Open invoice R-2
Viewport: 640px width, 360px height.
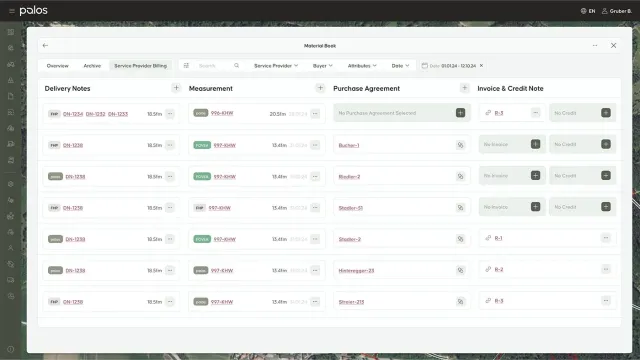click(499, 269)
